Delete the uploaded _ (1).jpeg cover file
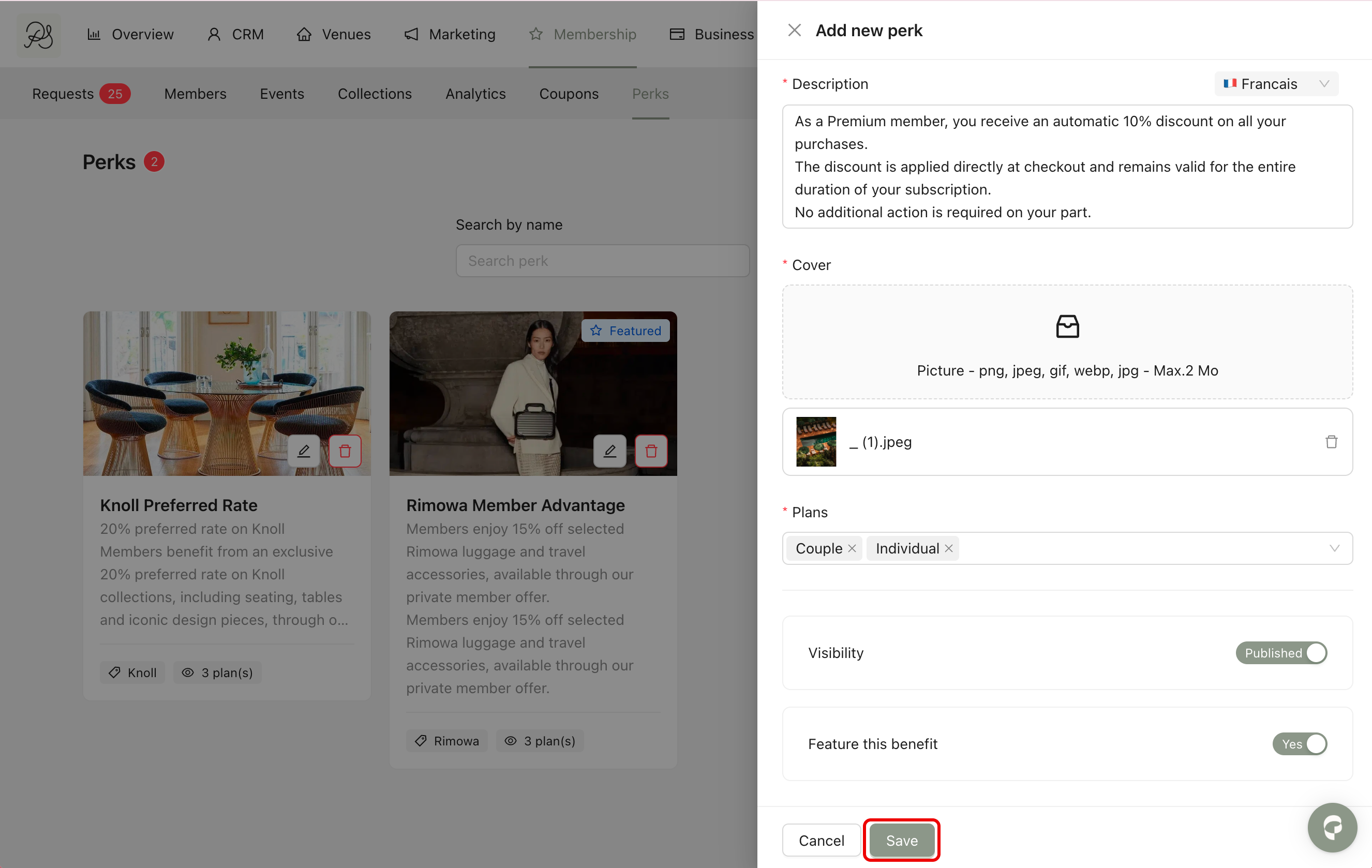This screenshot has height=868, width=1372. (x=1331, y=442)
